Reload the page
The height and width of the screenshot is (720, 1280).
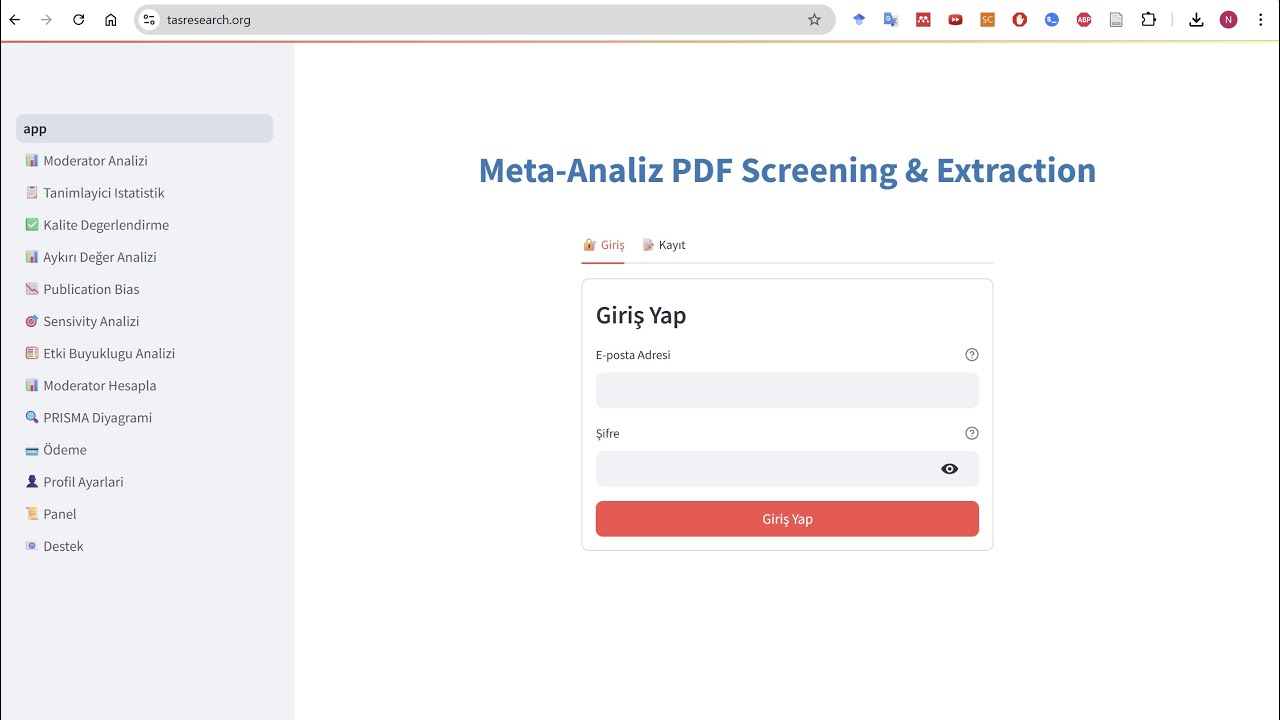click(79, 20)
